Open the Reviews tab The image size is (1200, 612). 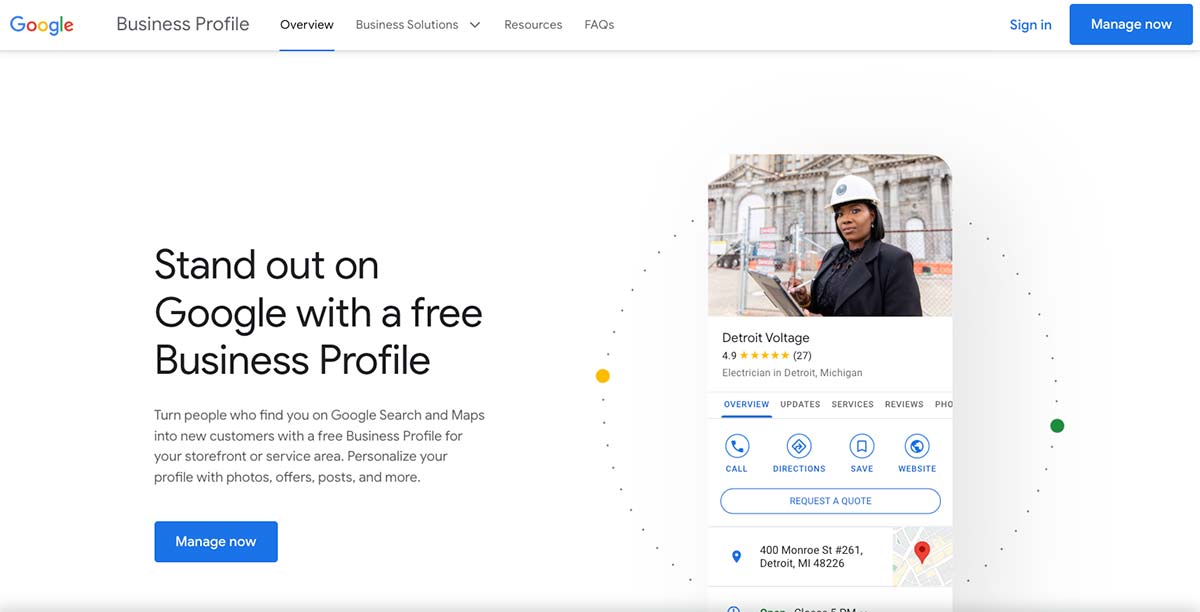coord(903,404)
